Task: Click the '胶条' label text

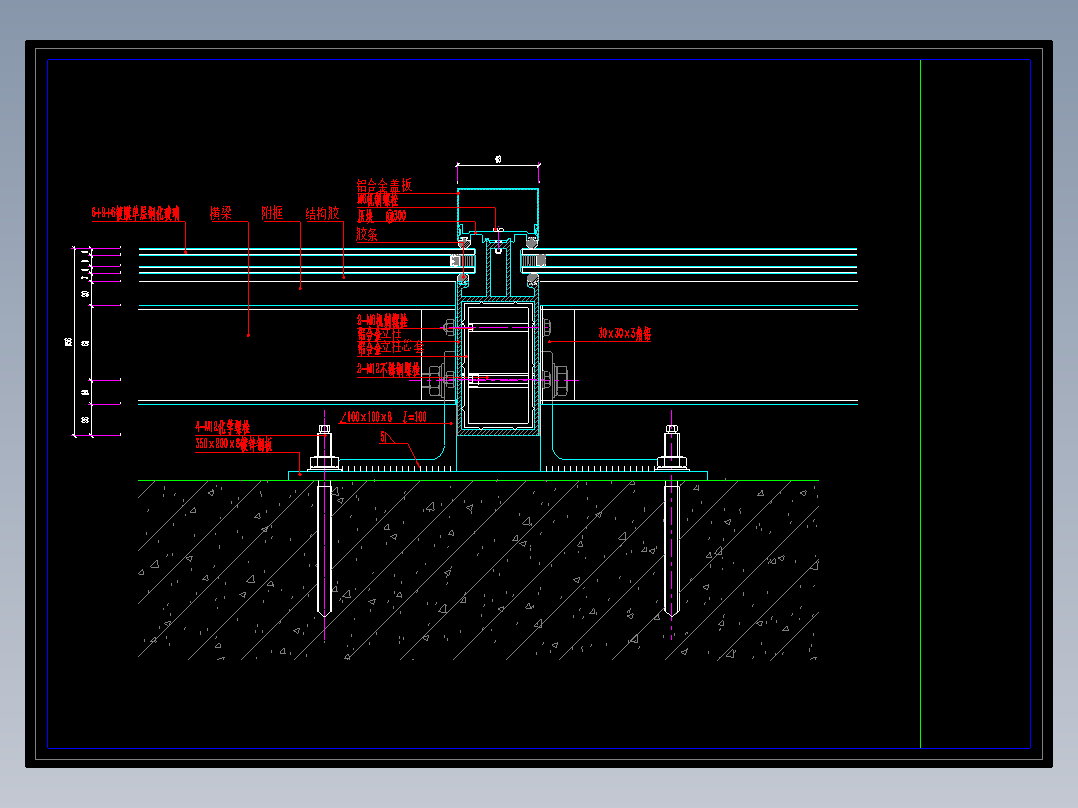Action: point(367,234)
